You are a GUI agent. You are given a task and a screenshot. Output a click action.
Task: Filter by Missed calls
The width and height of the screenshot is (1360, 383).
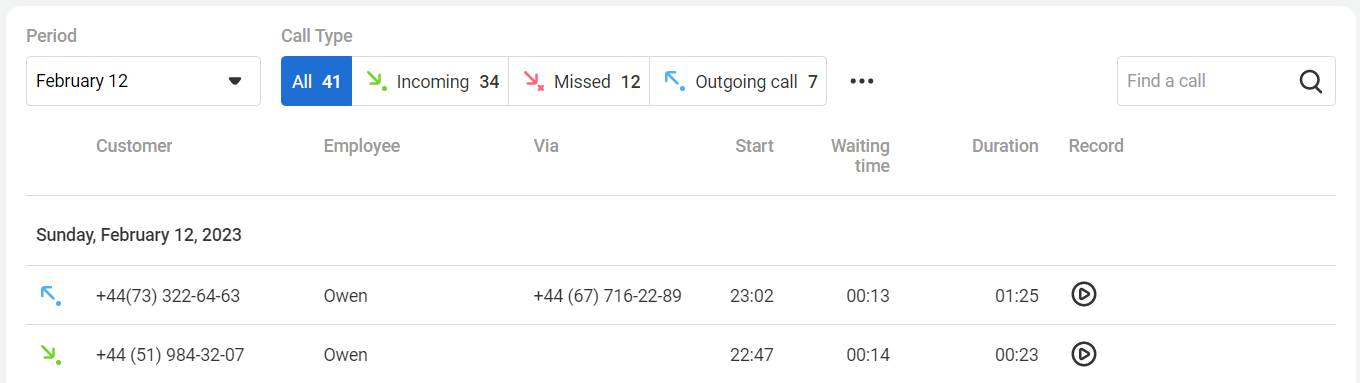tap(579, 81)
